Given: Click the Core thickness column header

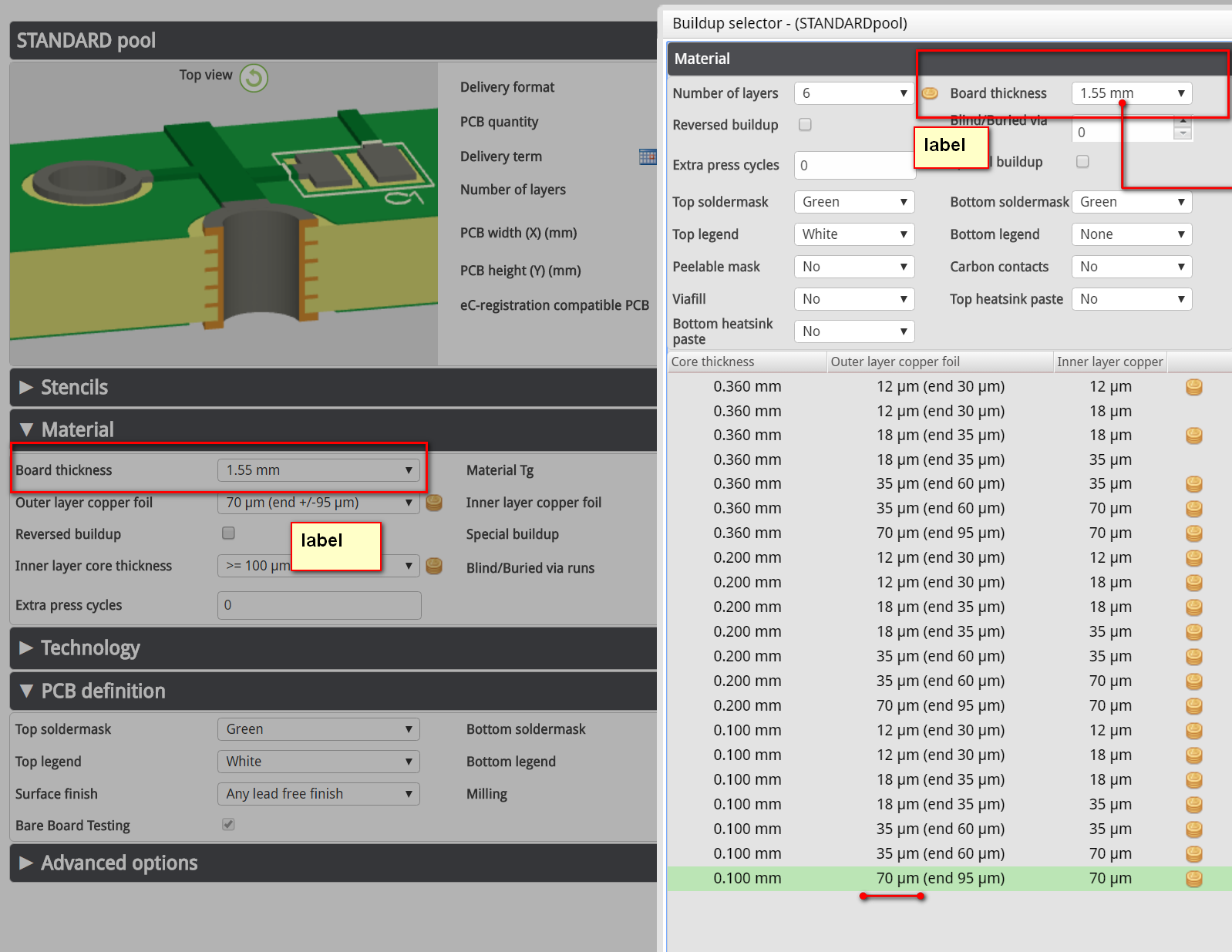Looking at the screenshot, I should coord(747,362).
